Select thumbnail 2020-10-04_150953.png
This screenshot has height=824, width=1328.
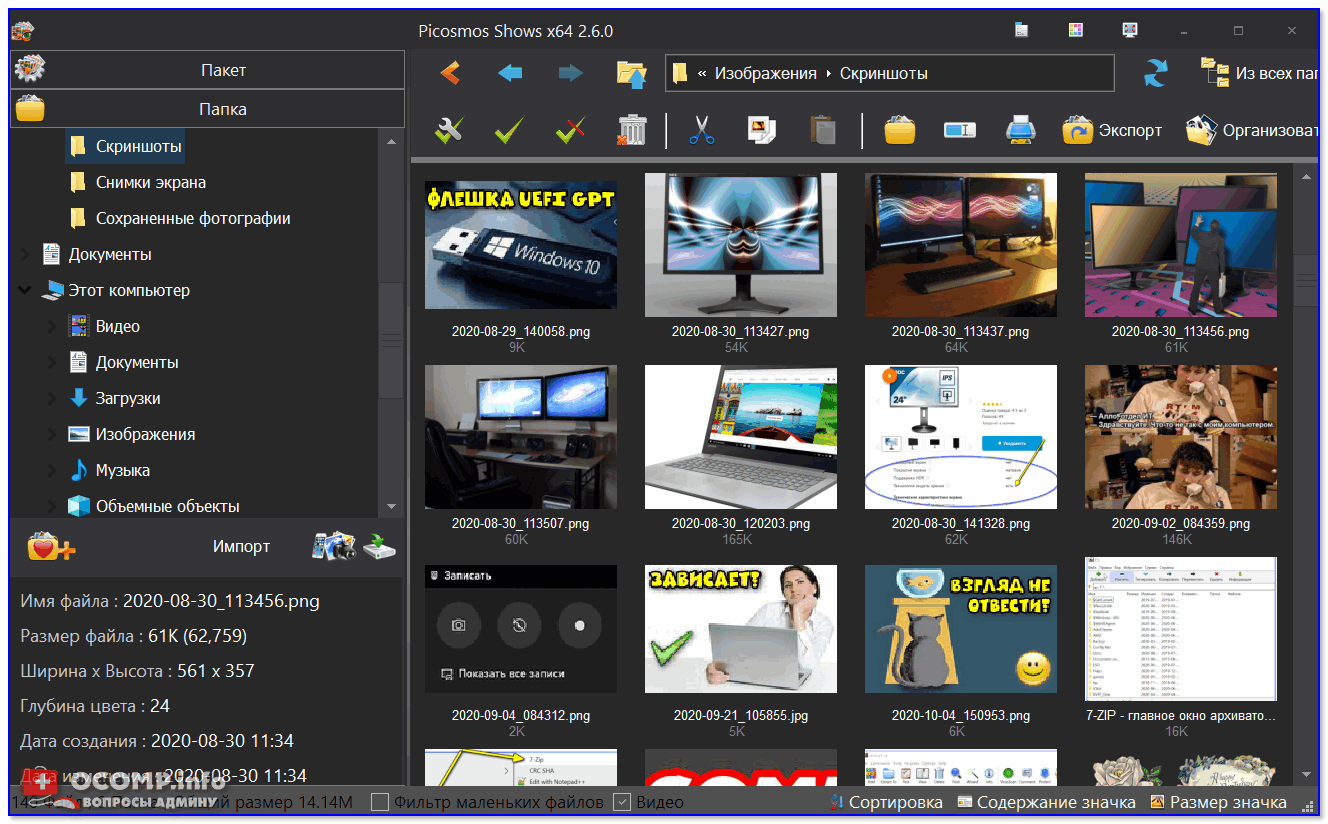click(x=960, y=629)
